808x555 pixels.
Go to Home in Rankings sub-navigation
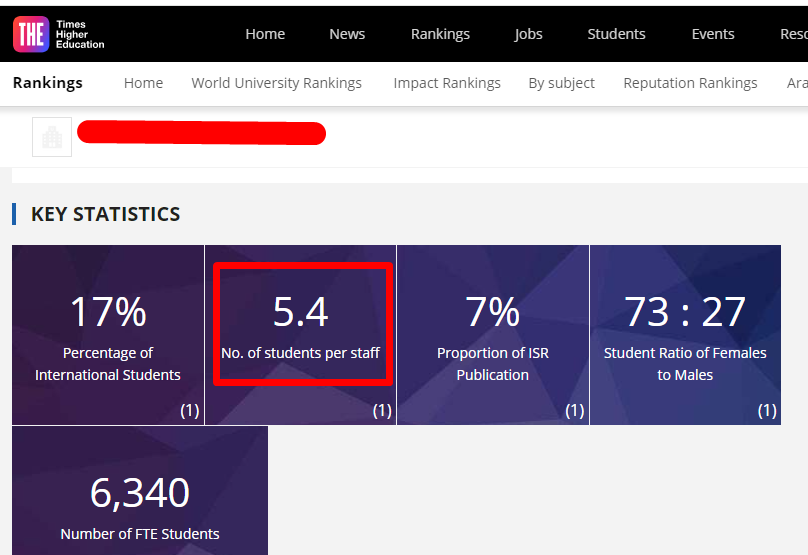143,83
